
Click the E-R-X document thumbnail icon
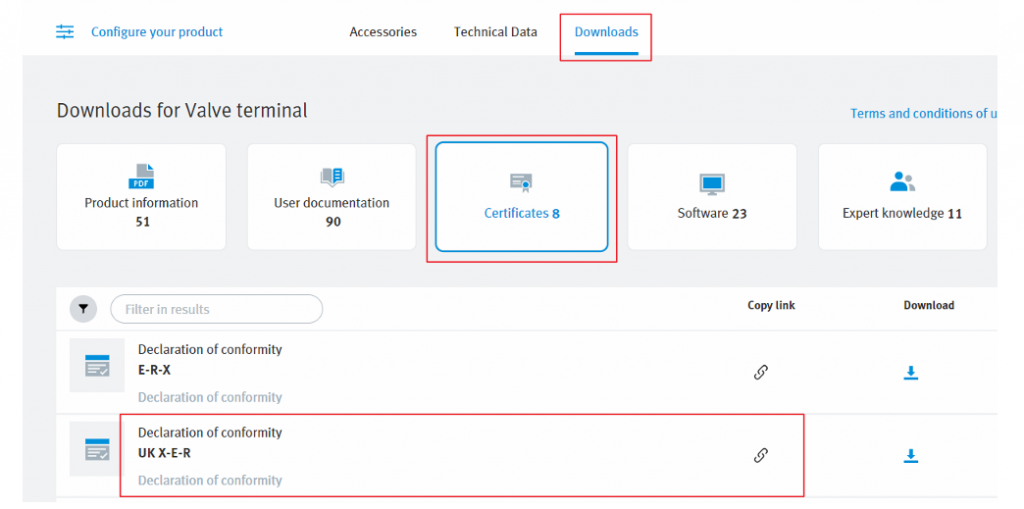tap(97, 365)
